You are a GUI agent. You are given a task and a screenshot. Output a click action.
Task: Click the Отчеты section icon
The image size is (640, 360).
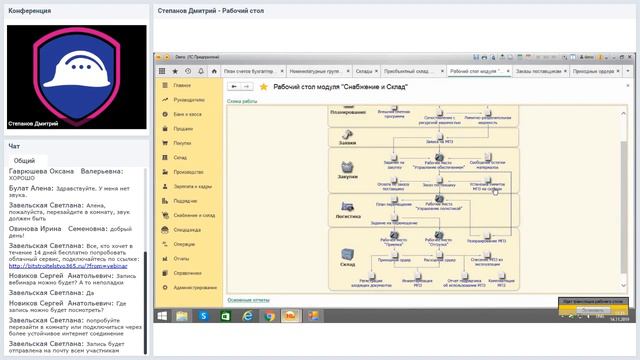click(165, 258)
